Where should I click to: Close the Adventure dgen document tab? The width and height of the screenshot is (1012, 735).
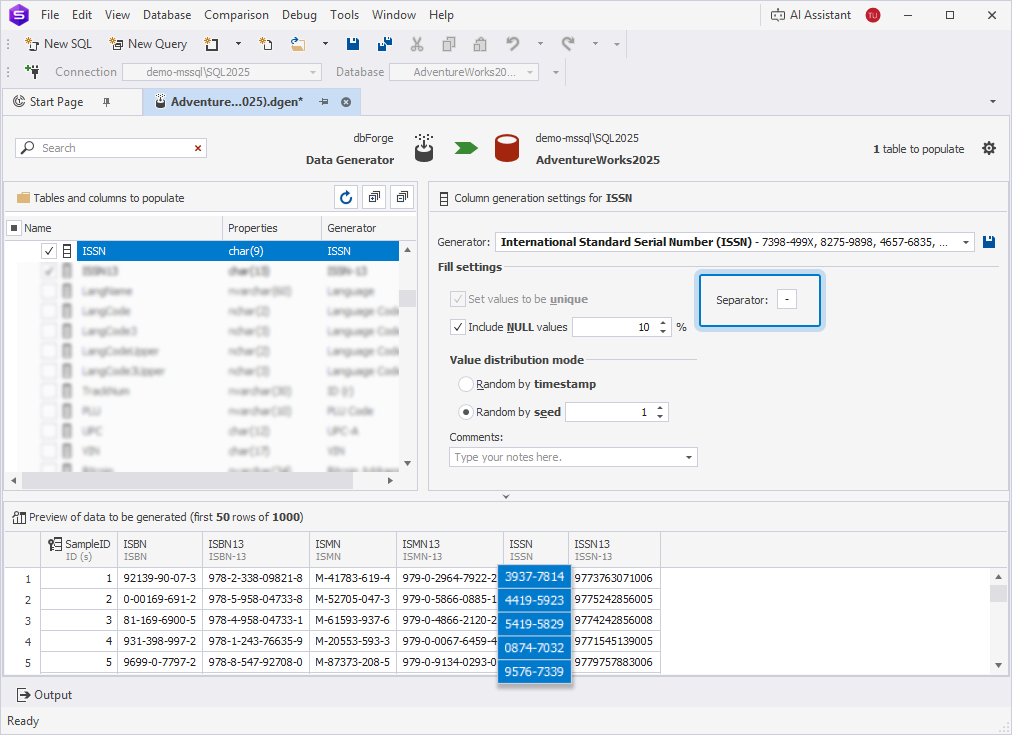346,102
